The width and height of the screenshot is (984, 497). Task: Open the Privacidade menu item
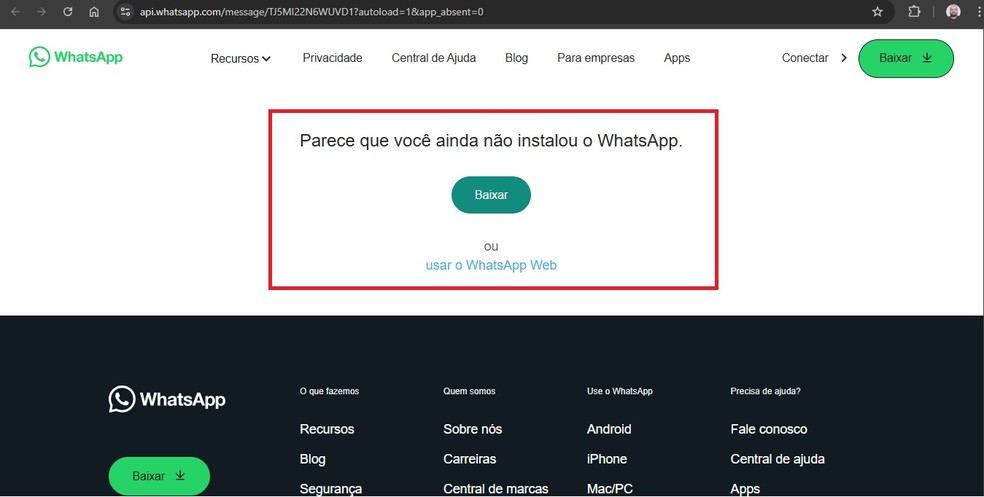pyautogui.click(x=333, y=58)
